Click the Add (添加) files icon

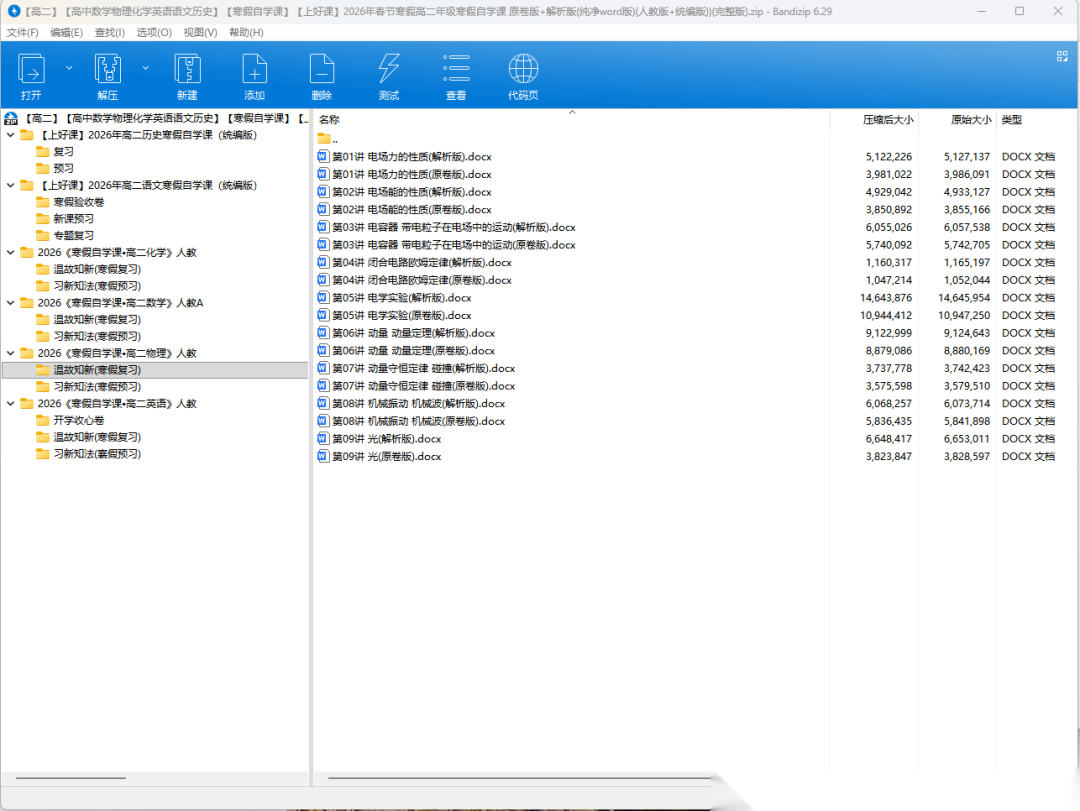[254, 70]
